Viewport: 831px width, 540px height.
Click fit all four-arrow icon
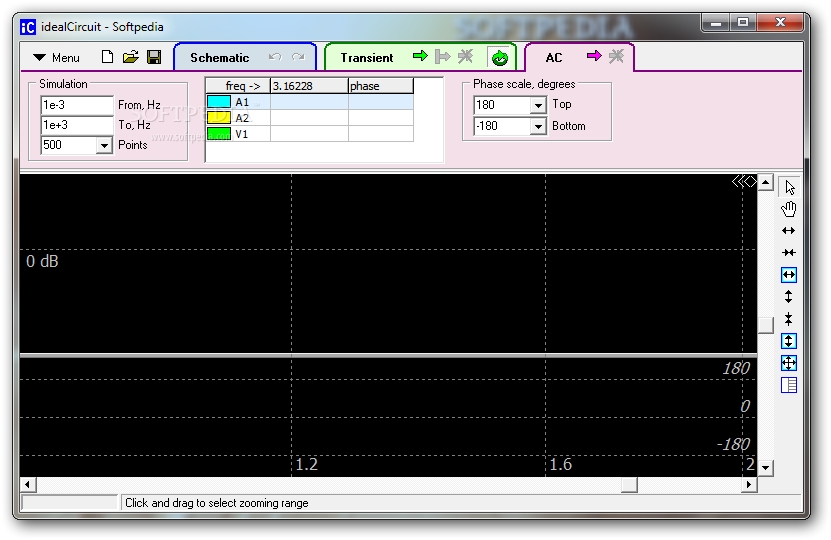coord(789,363)
